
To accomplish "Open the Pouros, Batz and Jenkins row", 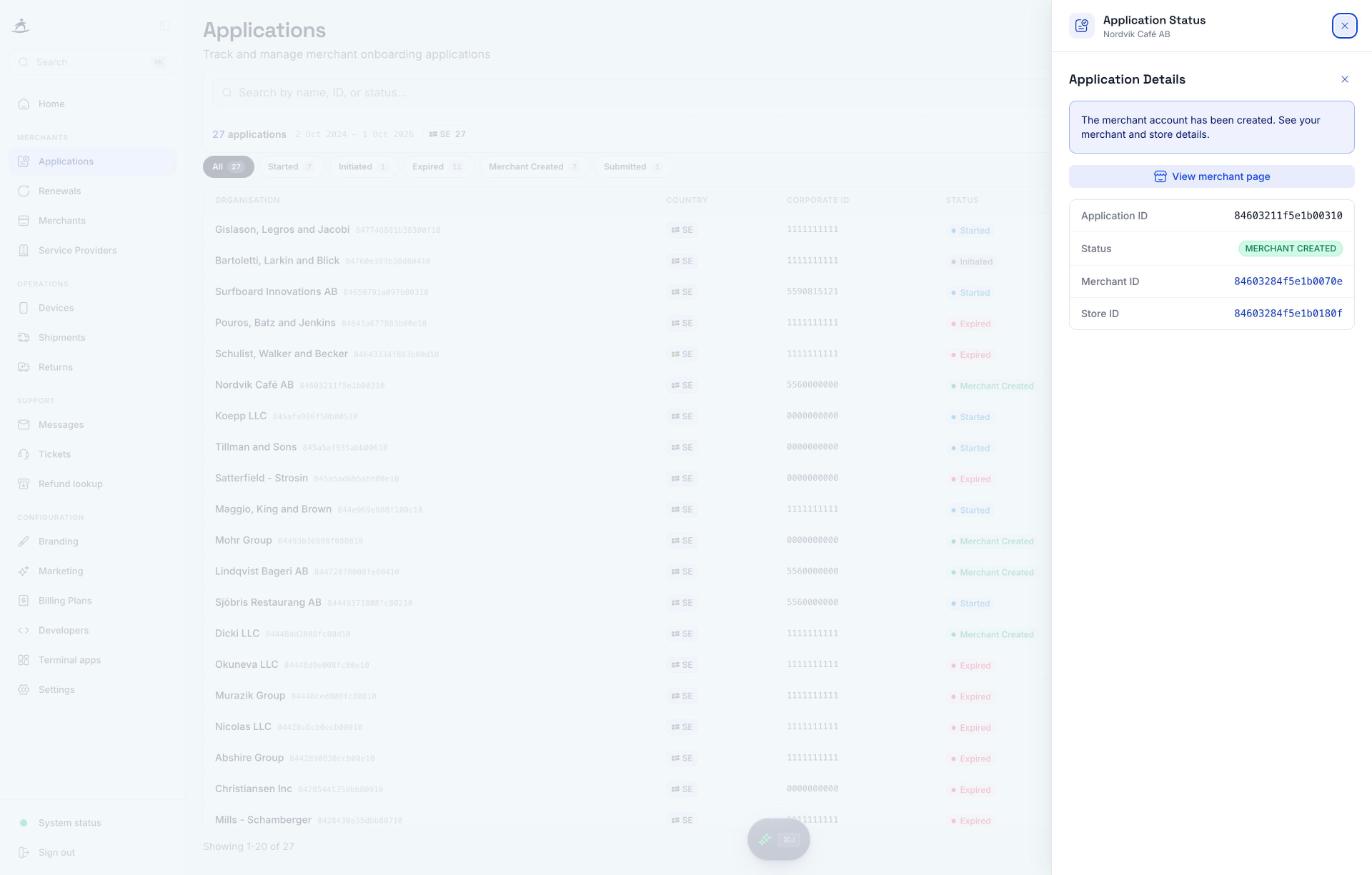I will pos(627,323).
